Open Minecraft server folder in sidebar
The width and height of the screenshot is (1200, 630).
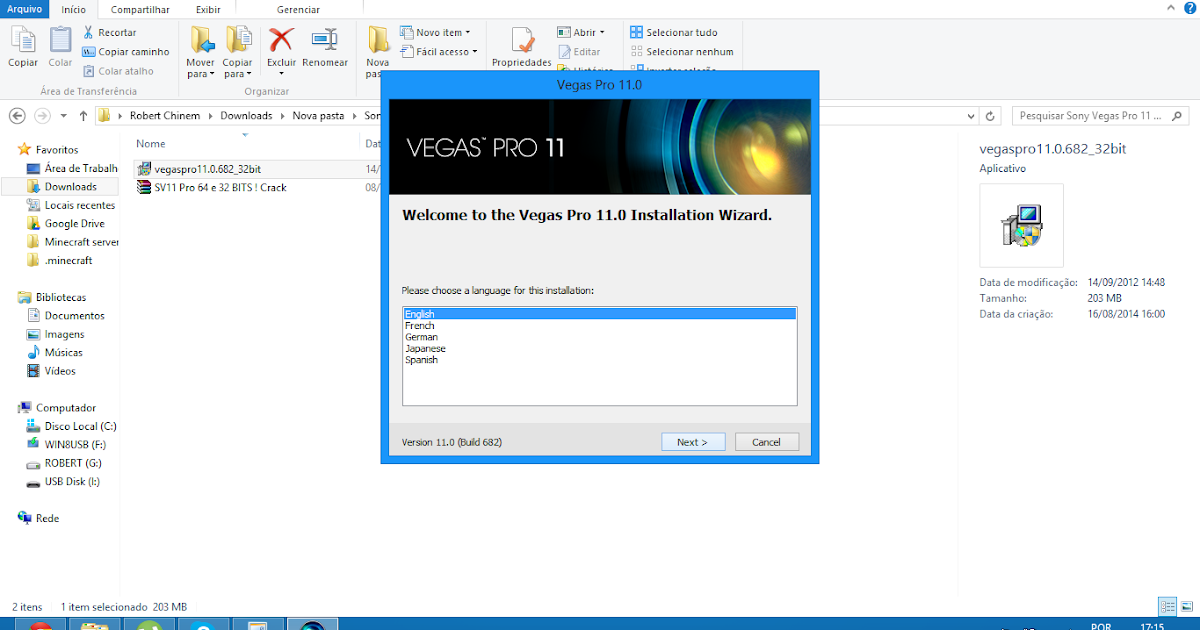click(x=73, y=242)
